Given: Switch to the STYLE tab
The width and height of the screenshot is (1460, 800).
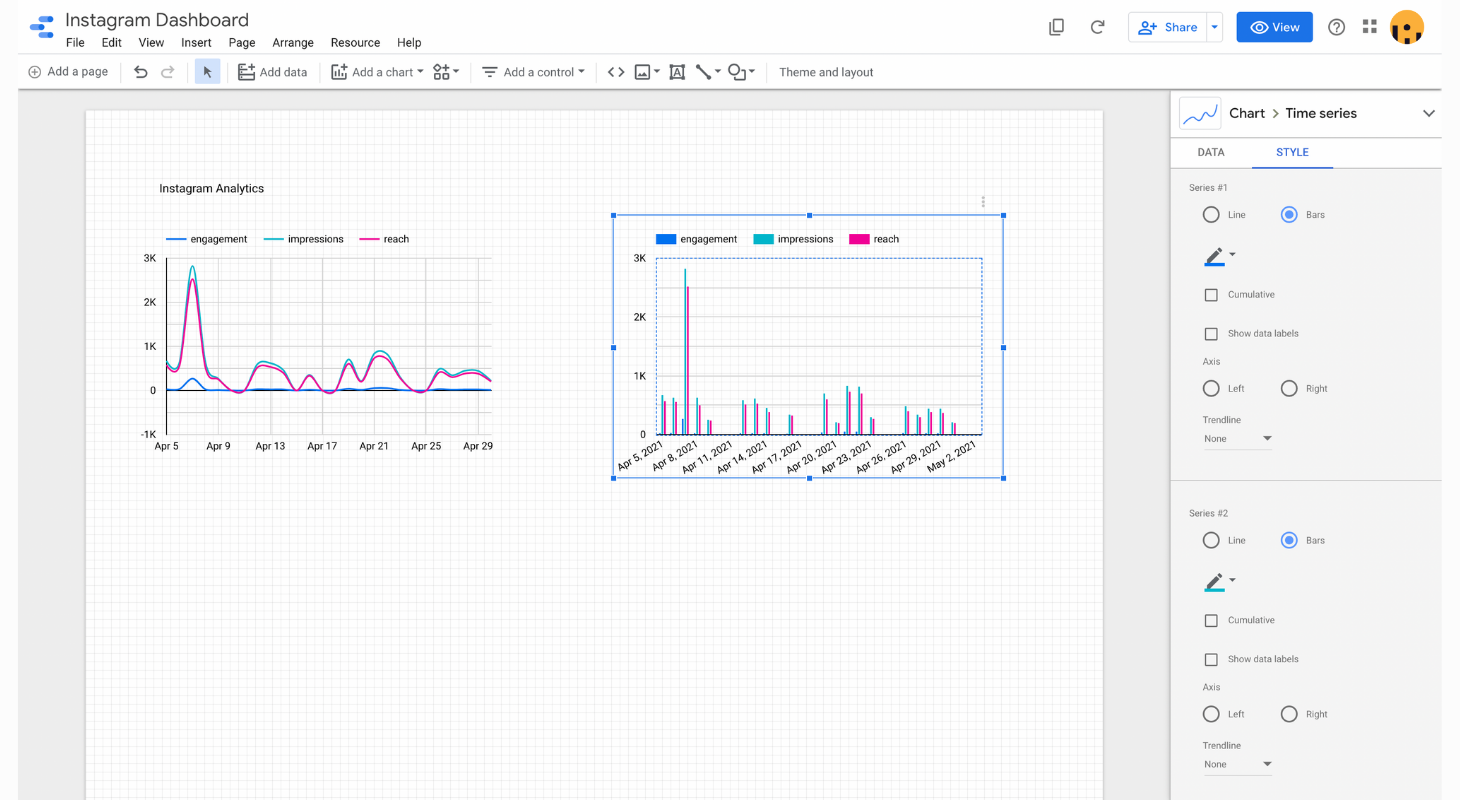Looking at the screenshot, I should point(1292,152).
